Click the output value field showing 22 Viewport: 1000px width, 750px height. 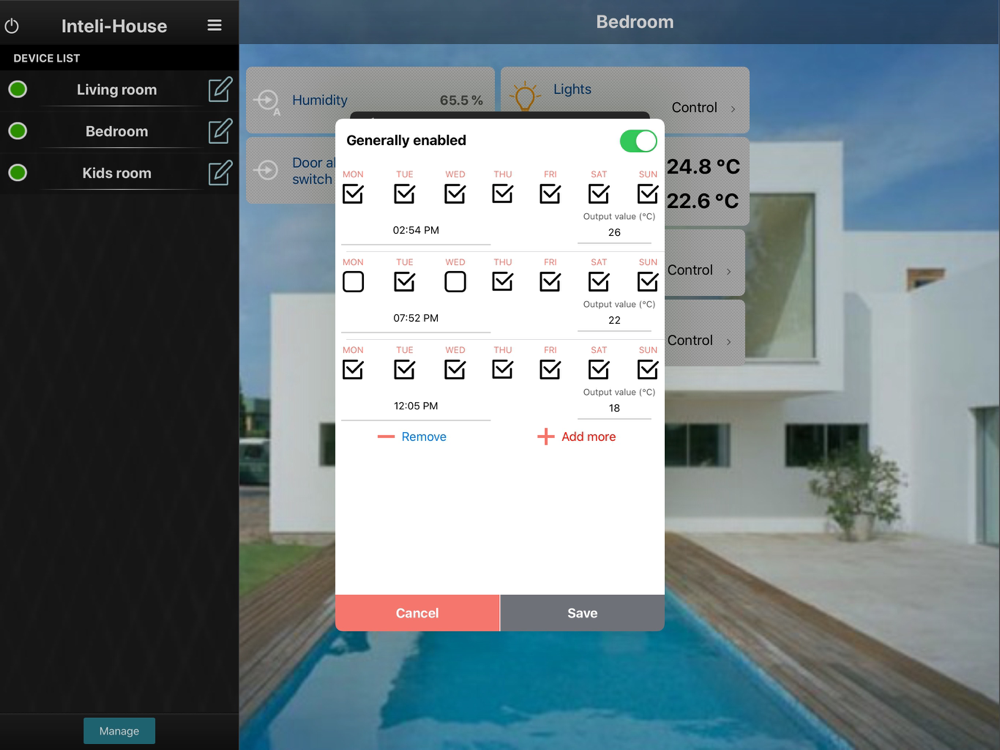[614, 320]
